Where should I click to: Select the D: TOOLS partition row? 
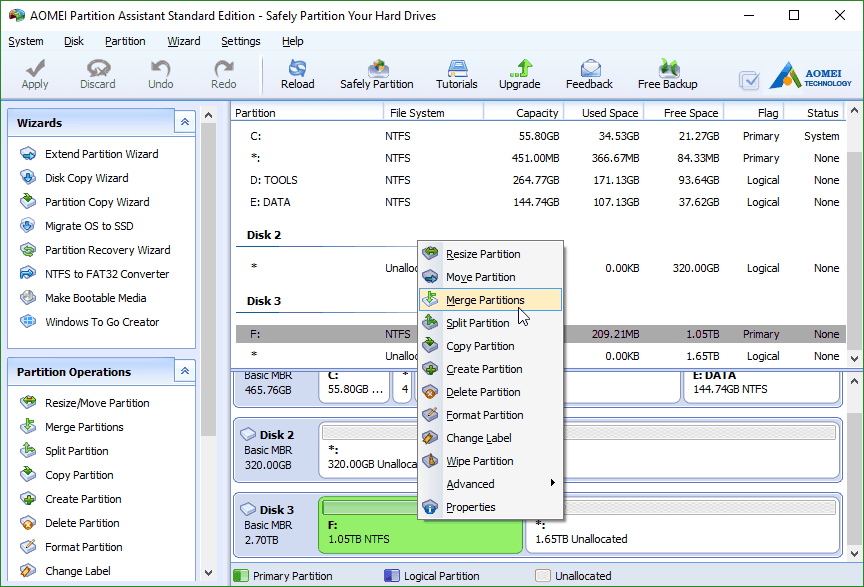click(x=541, y=180)
